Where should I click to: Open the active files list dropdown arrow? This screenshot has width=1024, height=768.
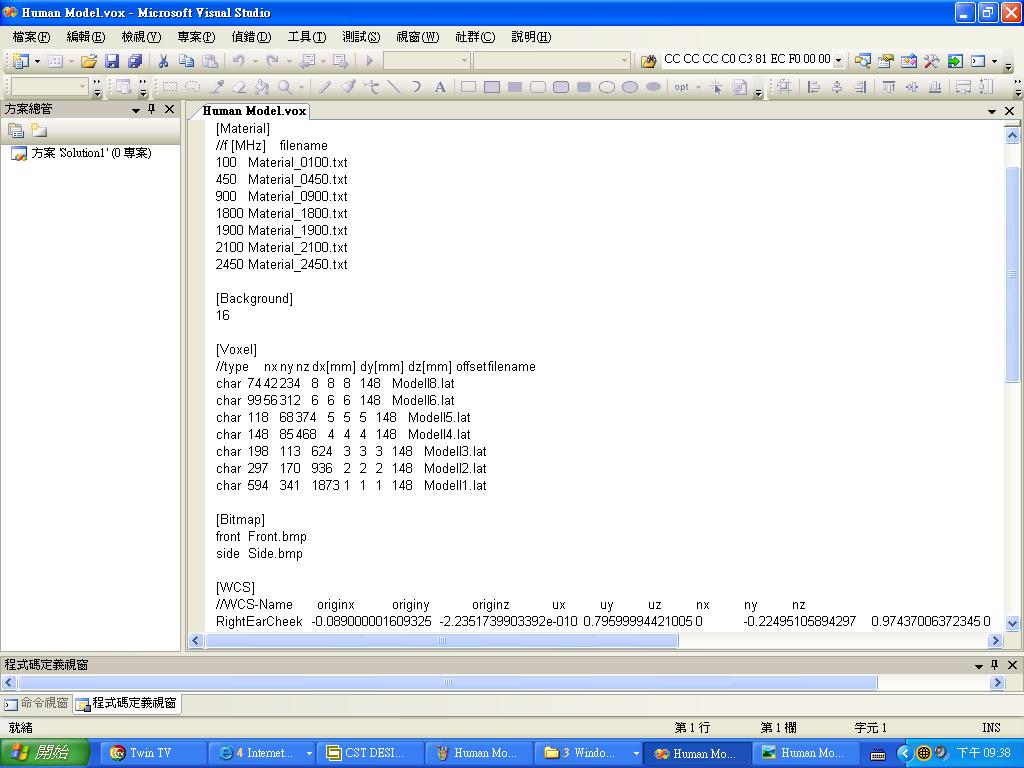coord(992,111)
